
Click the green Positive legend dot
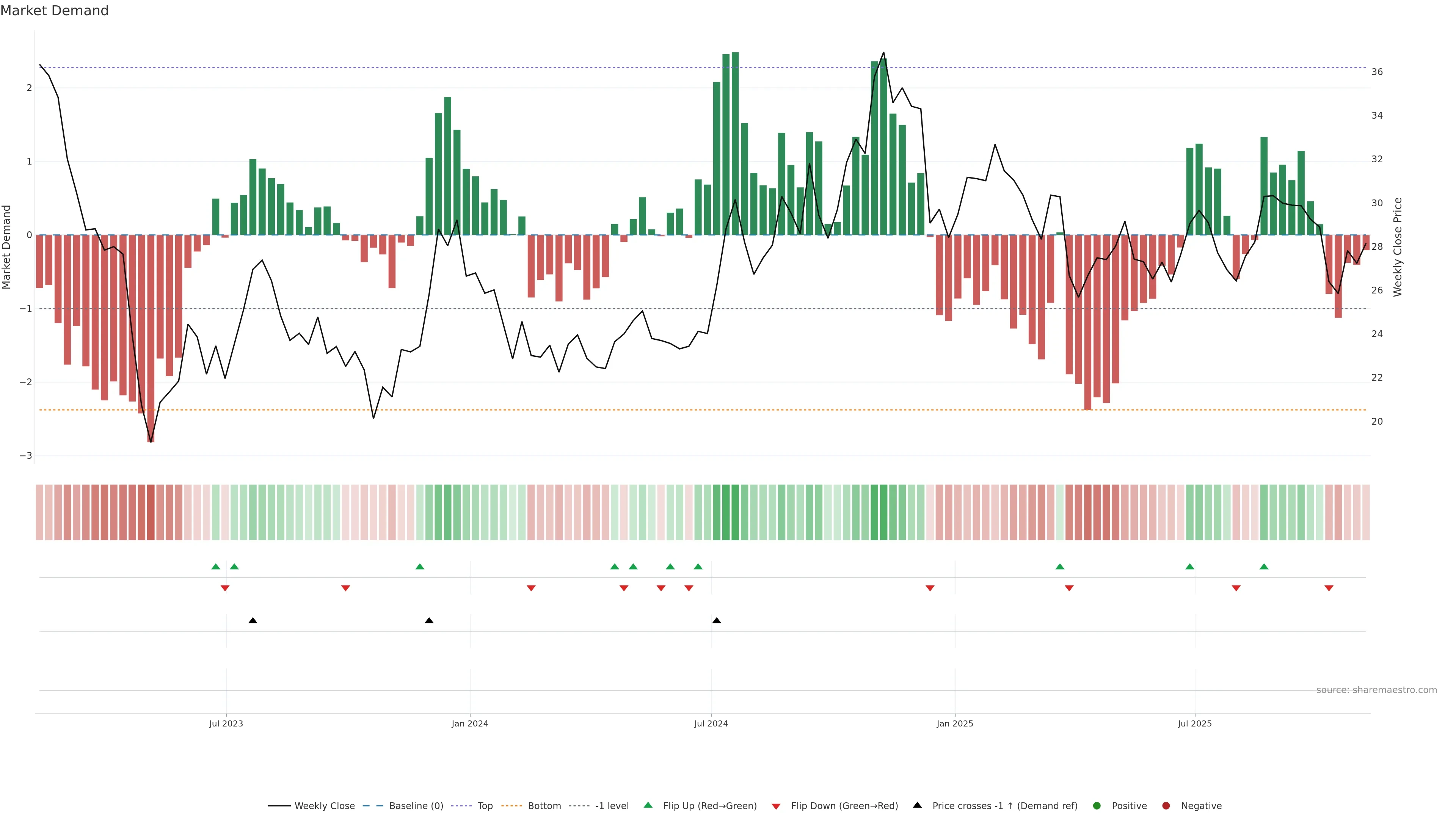point(1097,806)
